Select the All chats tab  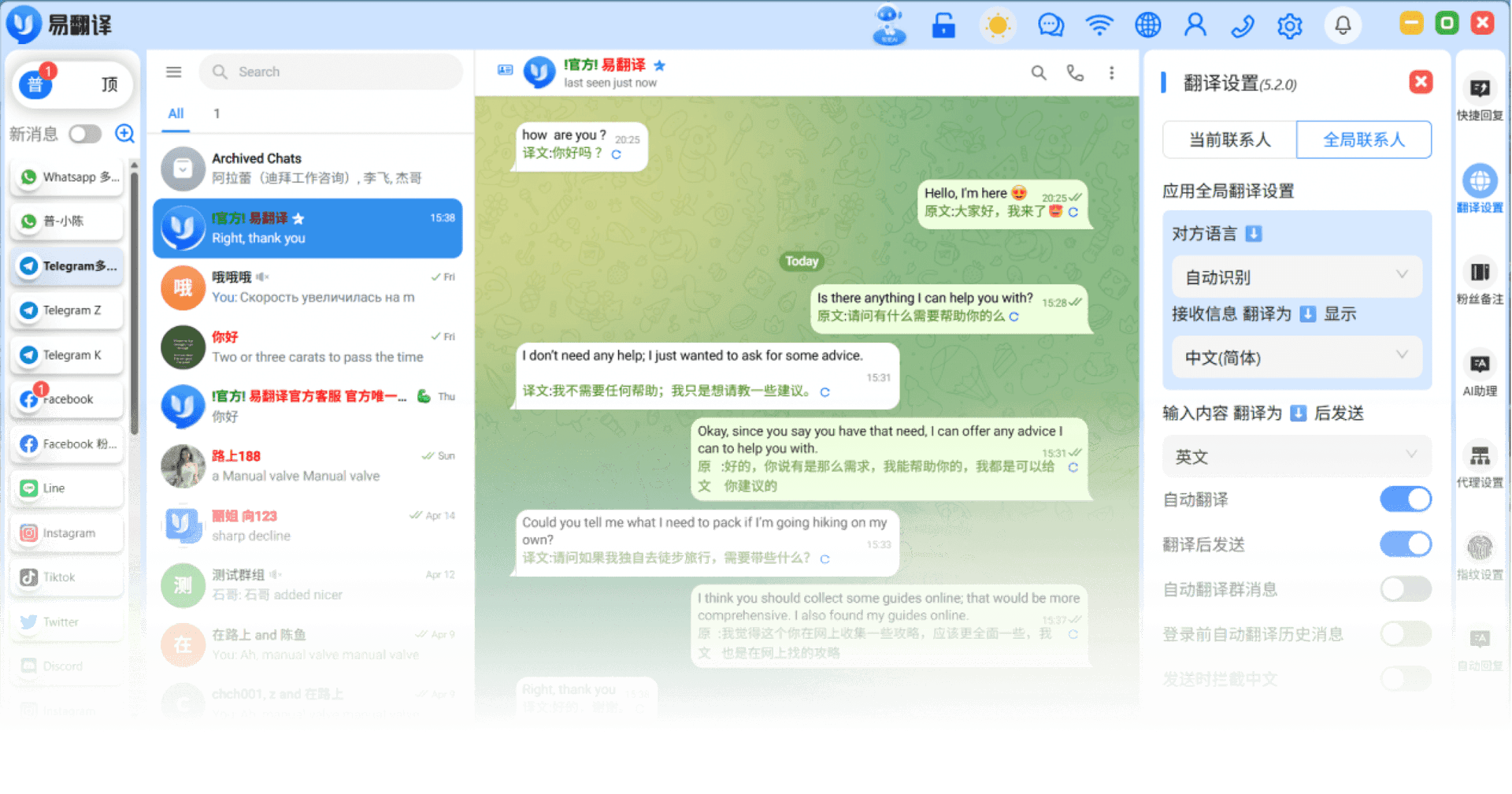click(x=176, y=114)
